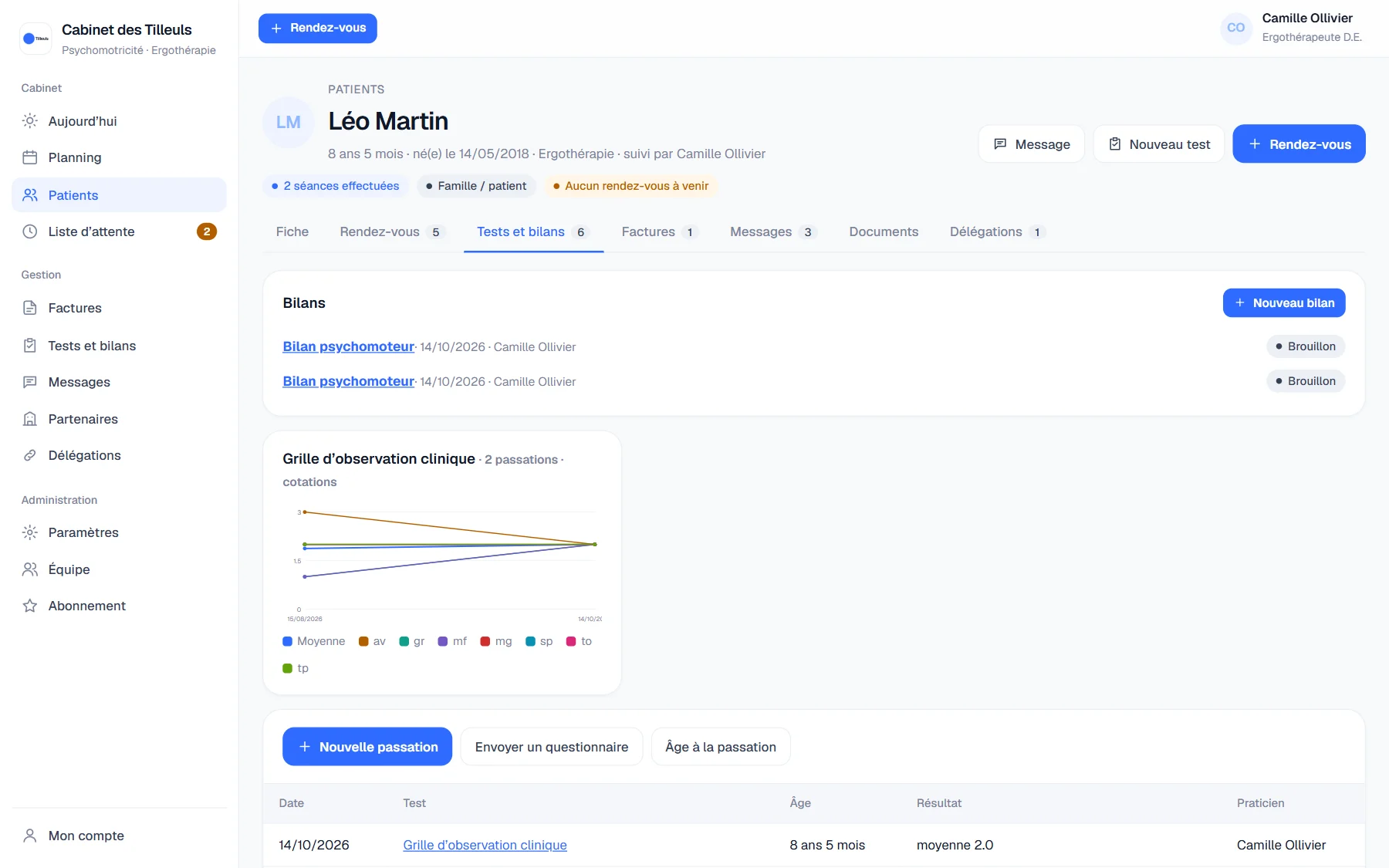
Task: Open the Liste d'attente clock icon
Action: click(x=30, y=231)
